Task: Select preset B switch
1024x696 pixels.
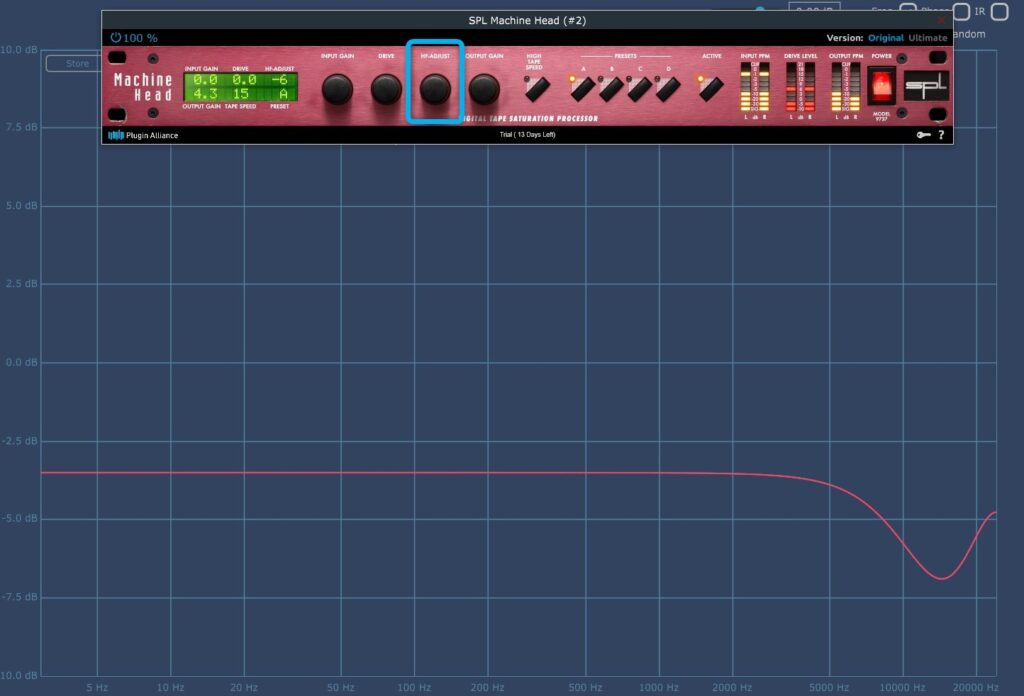Action: tap(612, 89)
